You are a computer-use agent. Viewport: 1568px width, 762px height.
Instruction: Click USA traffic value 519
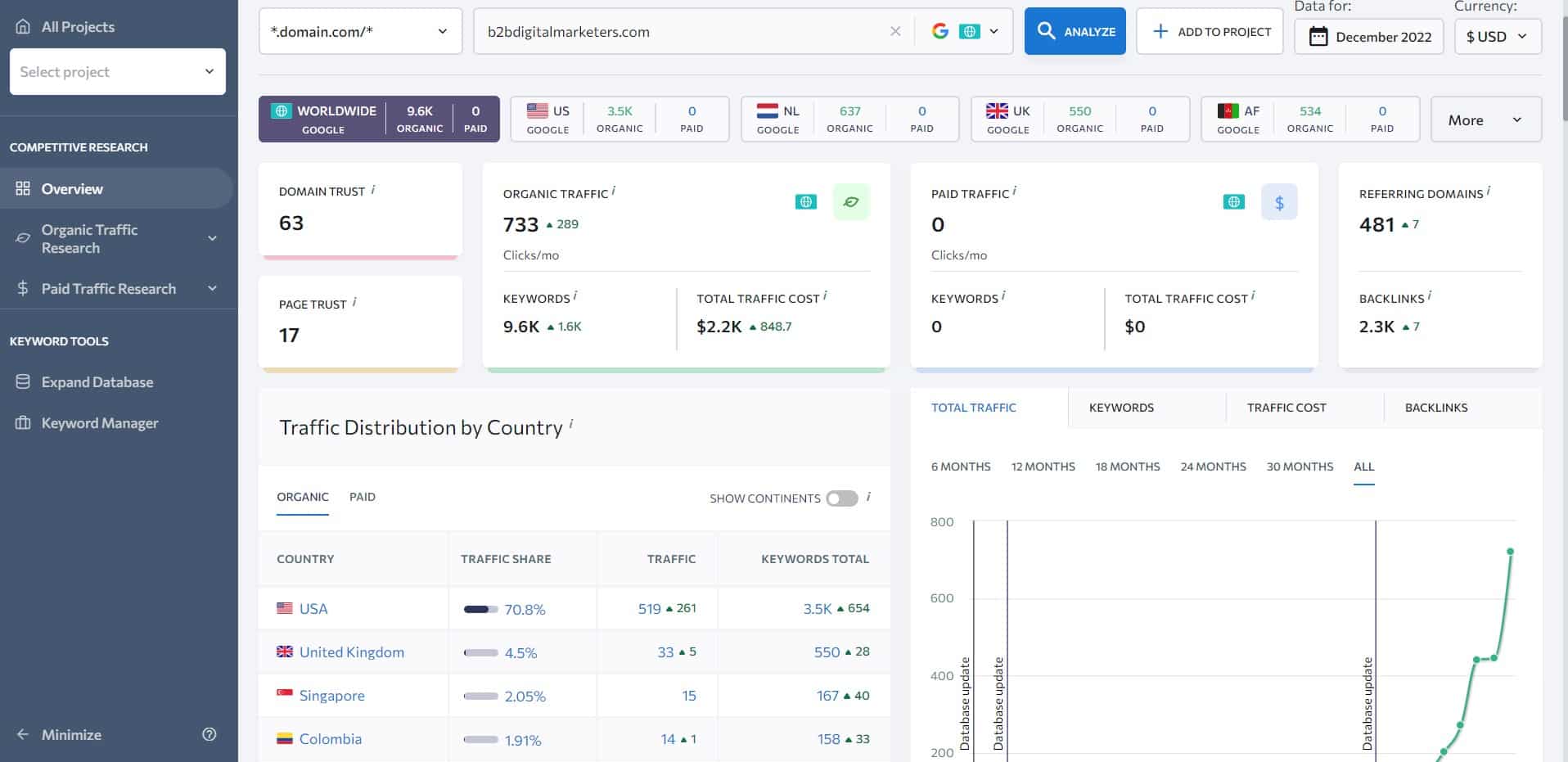pos(650,608)
